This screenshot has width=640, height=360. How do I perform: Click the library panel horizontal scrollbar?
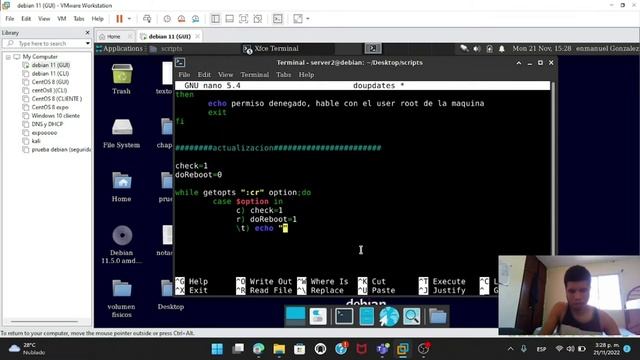(x=44, y=322)
